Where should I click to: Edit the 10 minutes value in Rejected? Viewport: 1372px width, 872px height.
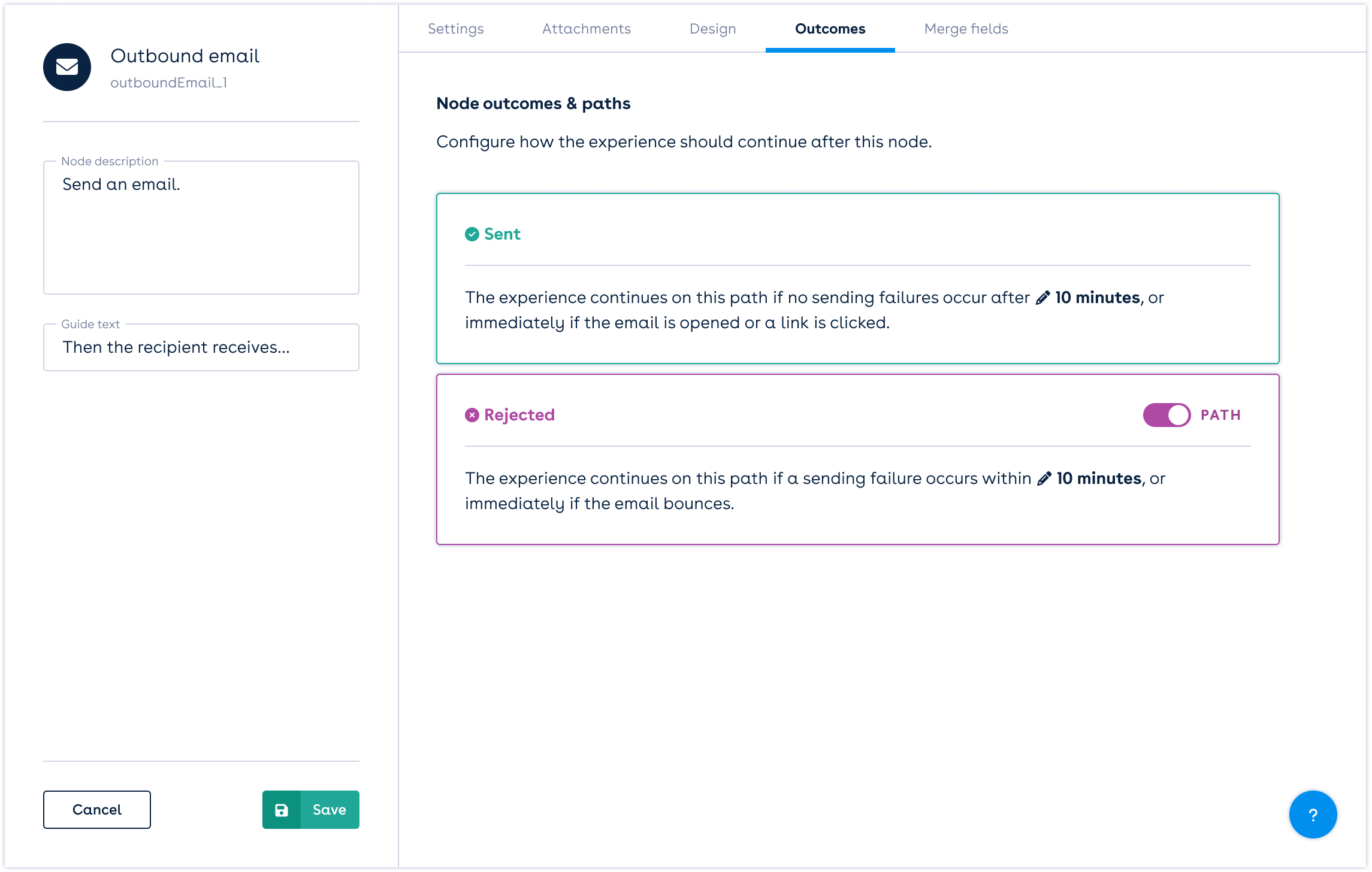point(1098,479)
